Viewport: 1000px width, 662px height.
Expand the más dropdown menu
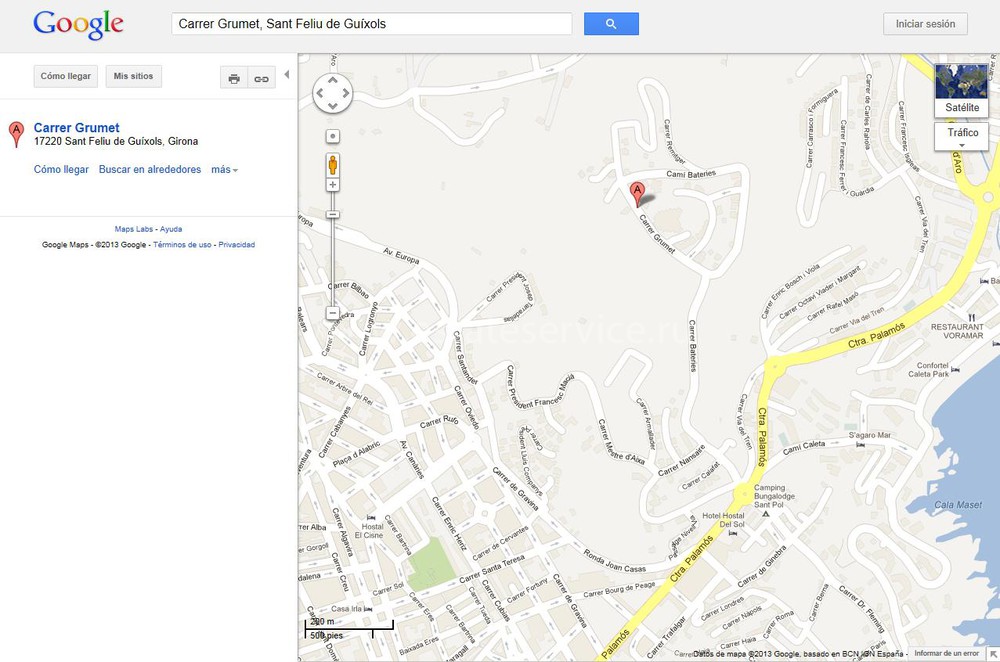pyautogui.click(x=224, y=170)
